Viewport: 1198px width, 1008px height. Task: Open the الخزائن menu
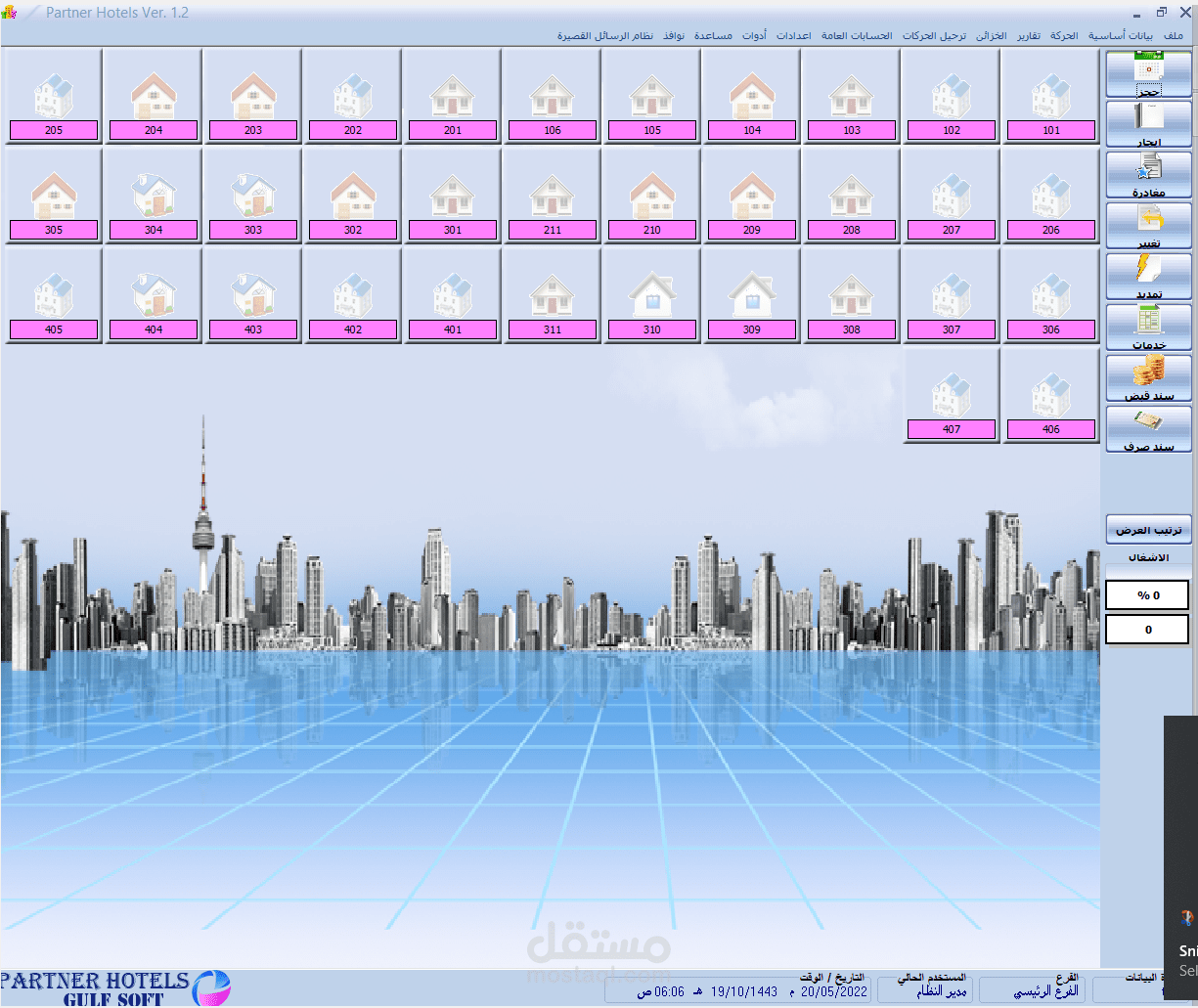pyautogui.click(x=991, y=36)
